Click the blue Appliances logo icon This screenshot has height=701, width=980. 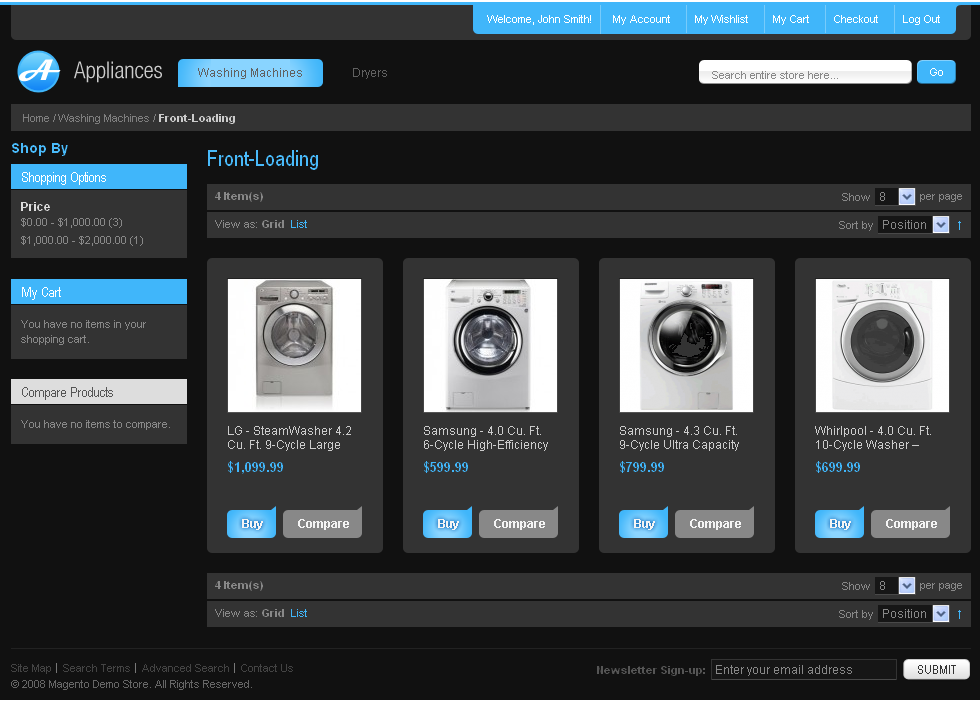(39, 71)
